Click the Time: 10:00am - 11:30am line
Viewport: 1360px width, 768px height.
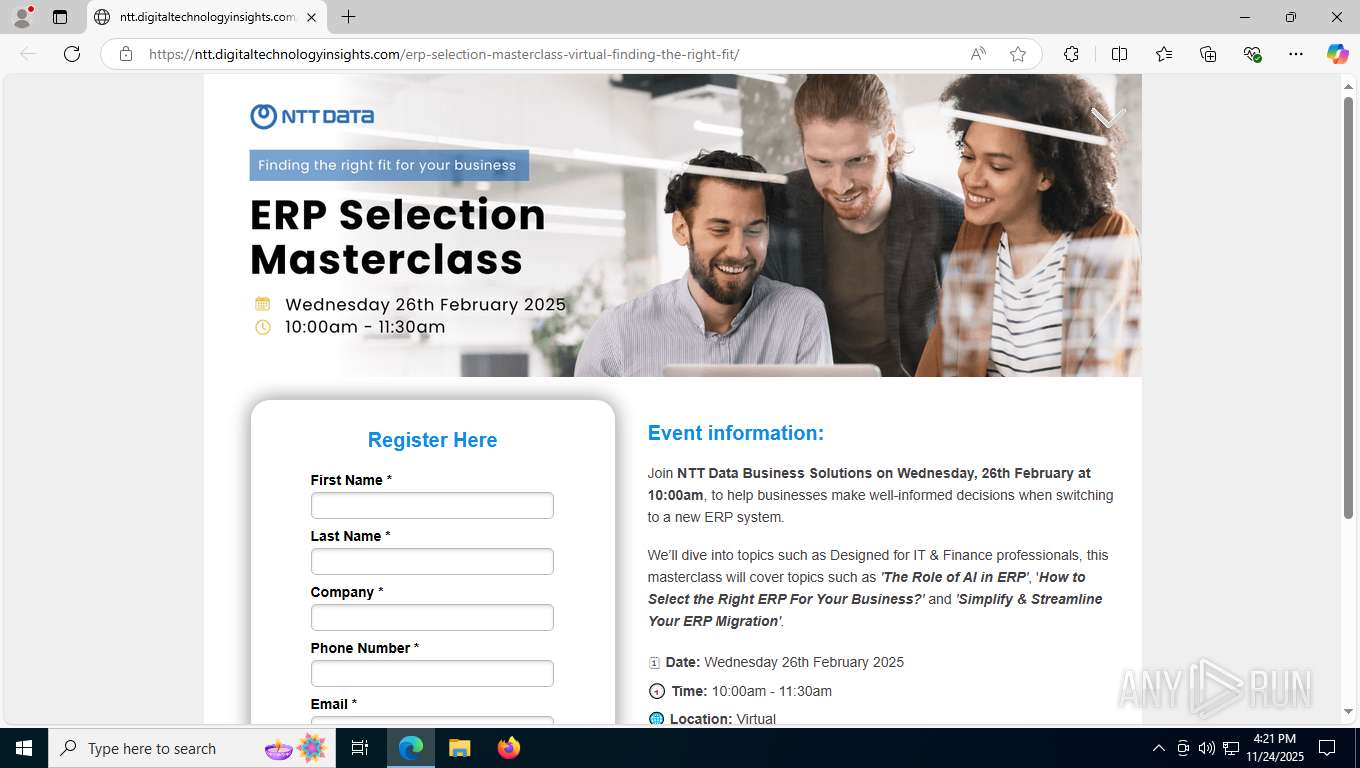[x=740, y=691]
